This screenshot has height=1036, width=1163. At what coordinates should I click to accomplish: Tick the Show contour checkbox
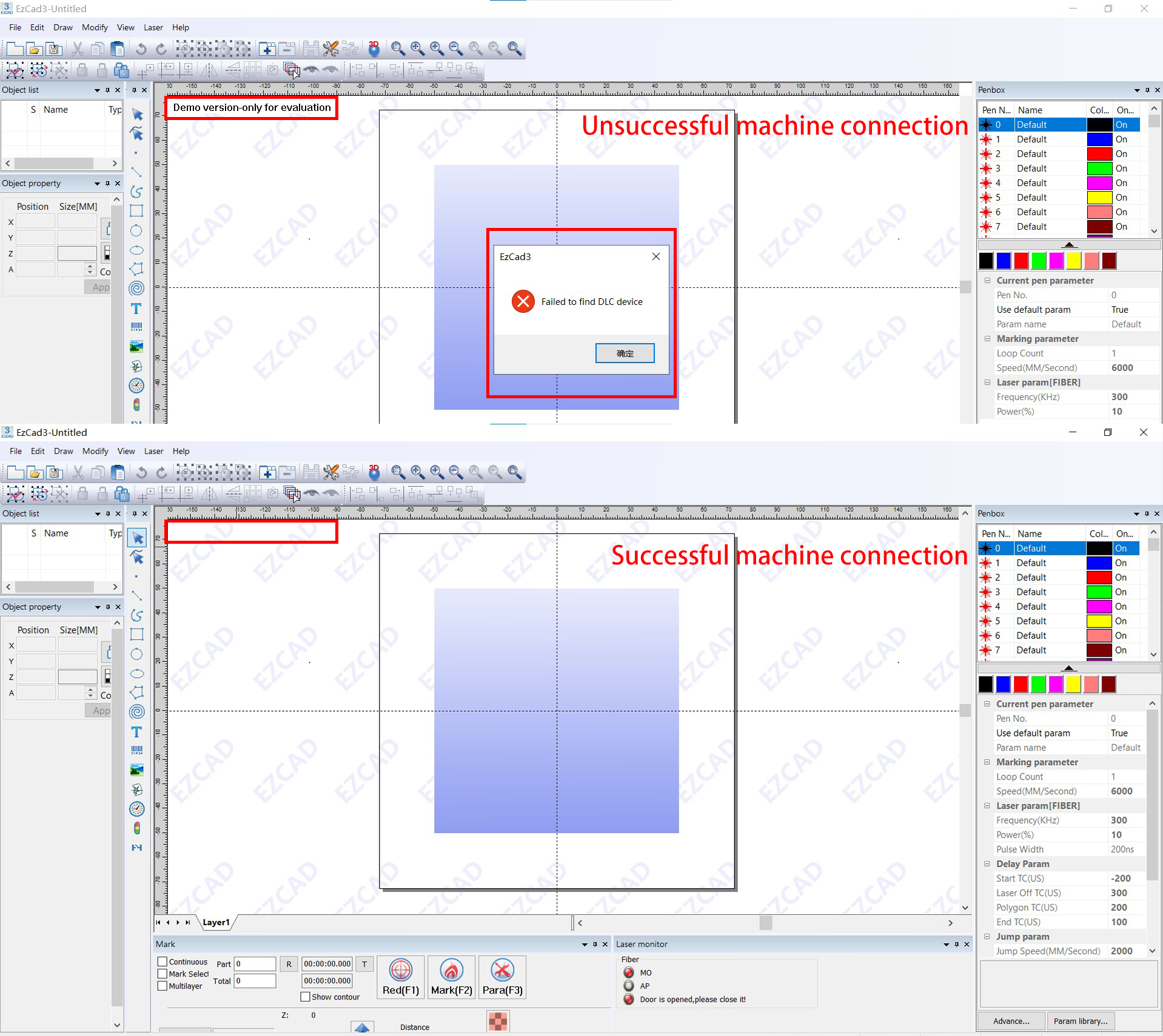pos(306,997)
